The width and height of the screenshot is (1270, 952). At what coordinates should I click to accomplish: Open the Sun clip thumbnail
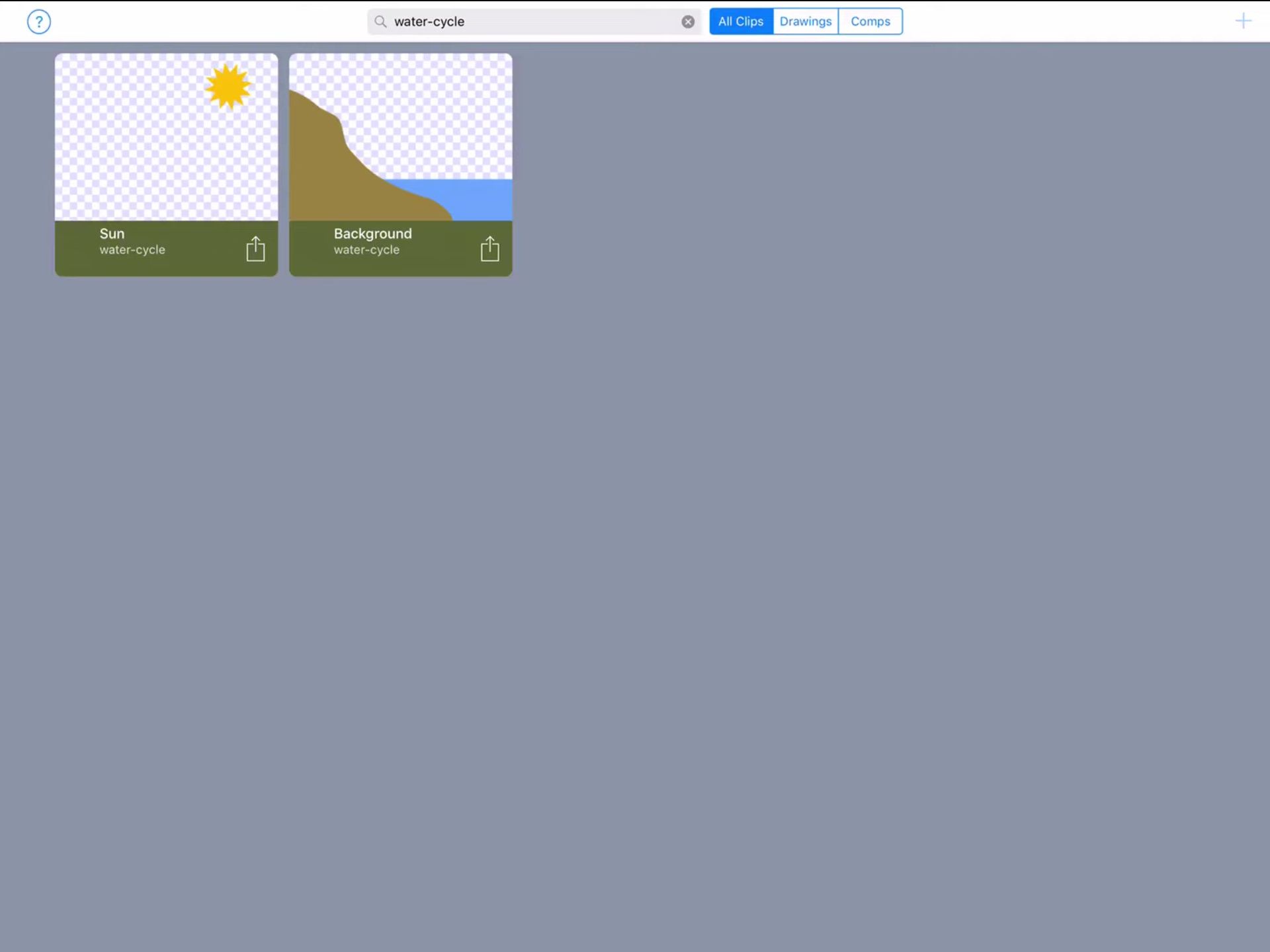pyautogui.click(x=167, y=137)
